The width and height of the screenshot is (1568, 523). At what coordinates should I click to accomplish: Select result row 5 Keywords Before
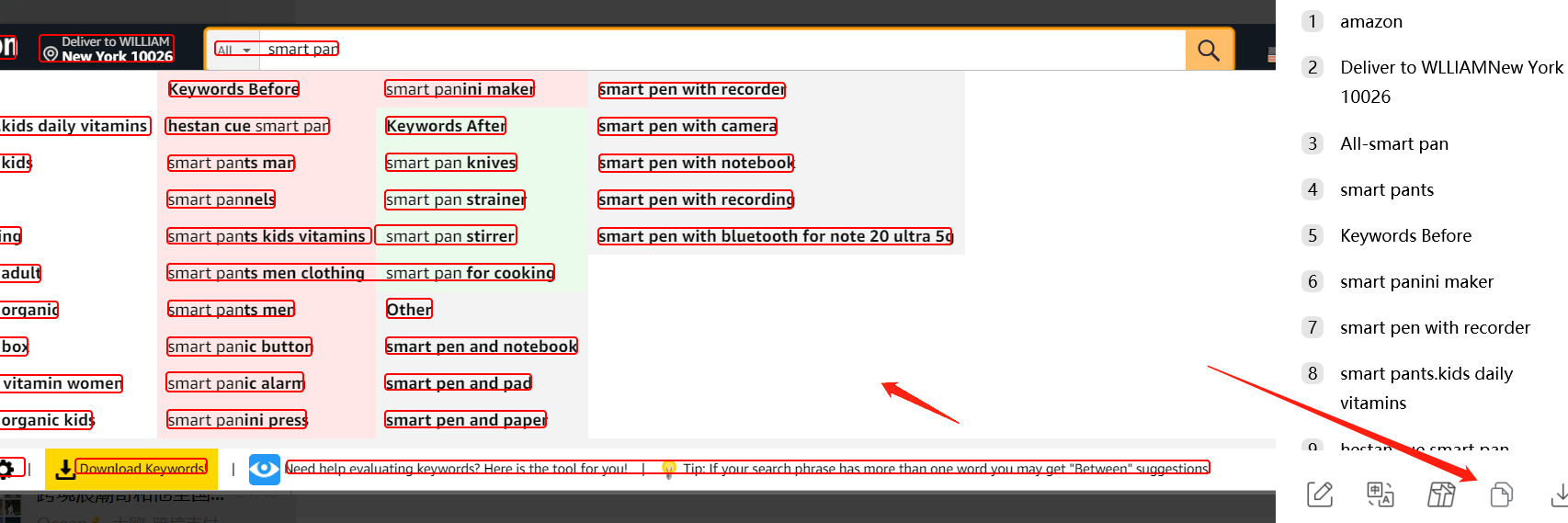(1405, 235)
